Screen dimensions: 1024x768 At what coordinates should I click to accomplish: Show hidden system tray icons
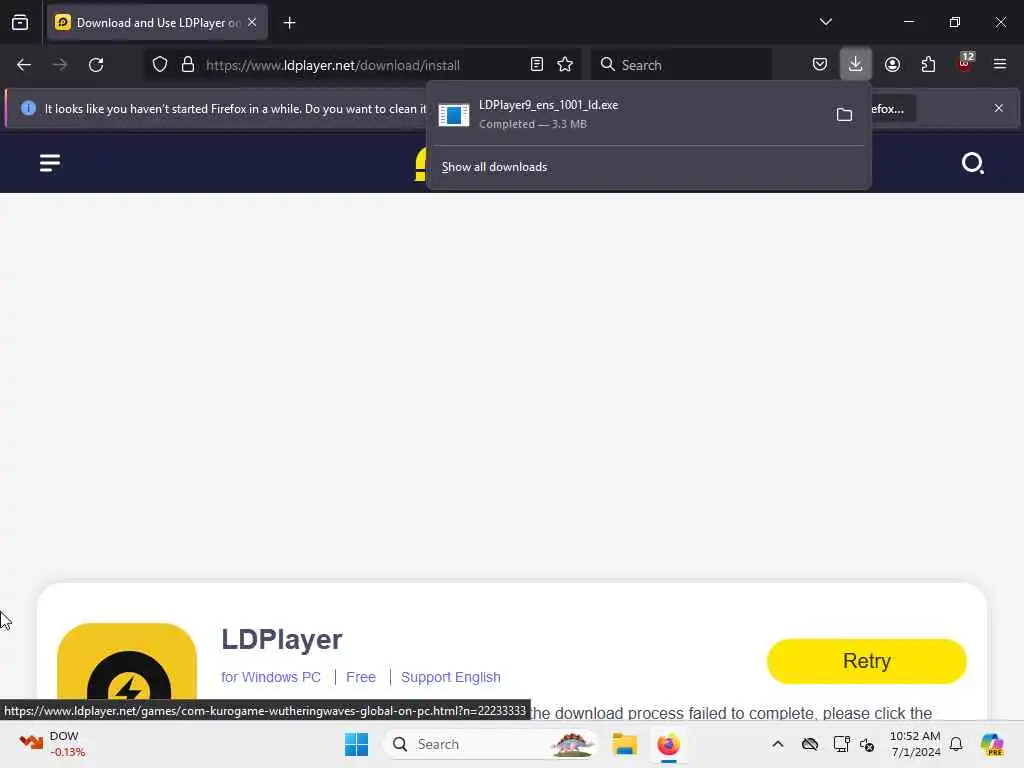click(x=778, y=744)
